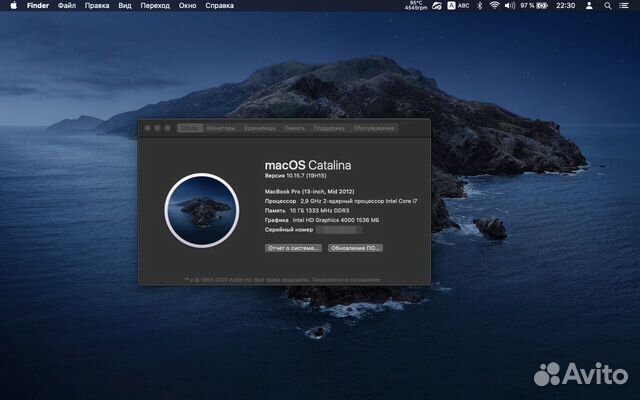
Task: Open the Вид menu
Action: [125, 6]
